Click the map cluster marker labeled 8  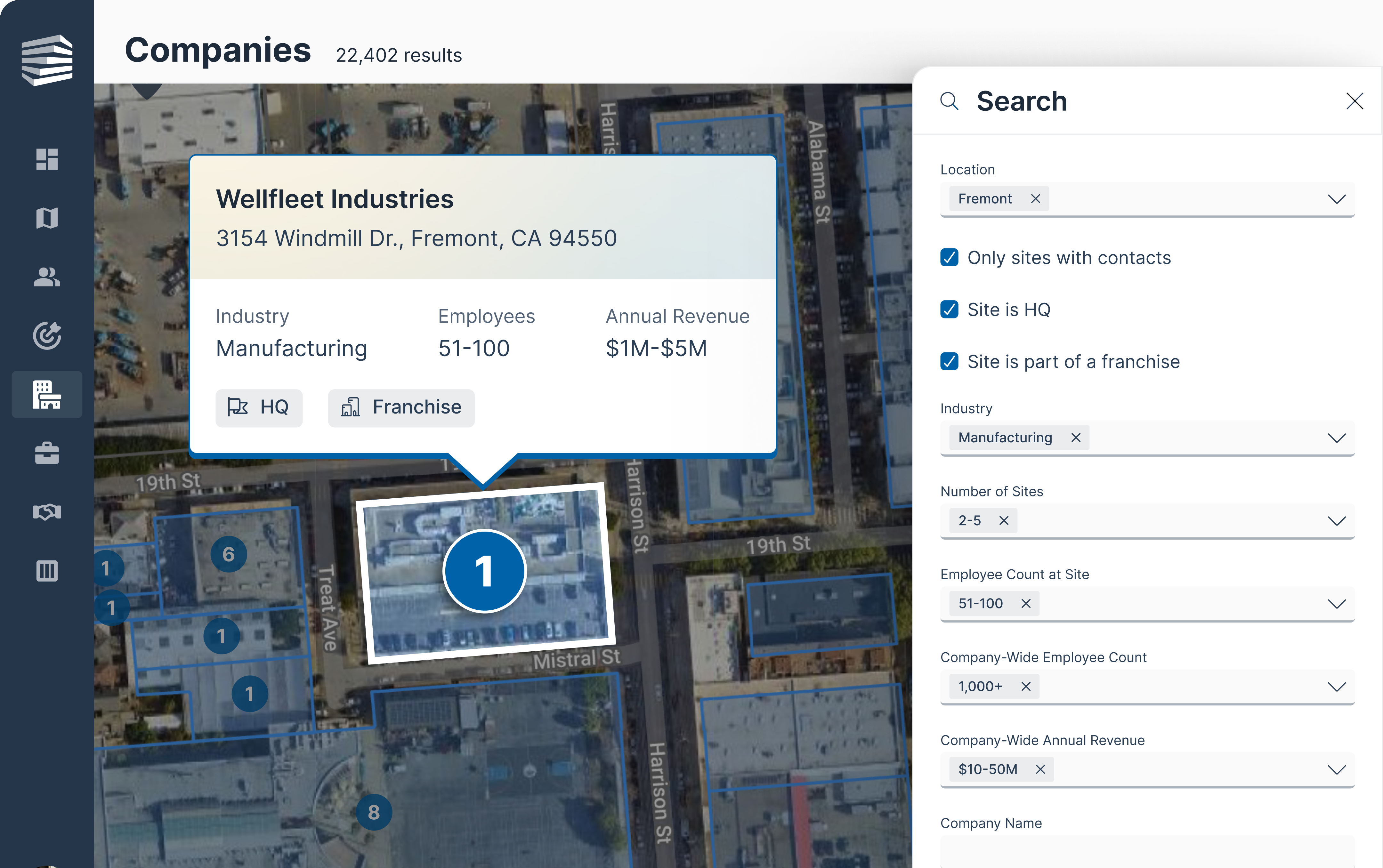[374, 812]
